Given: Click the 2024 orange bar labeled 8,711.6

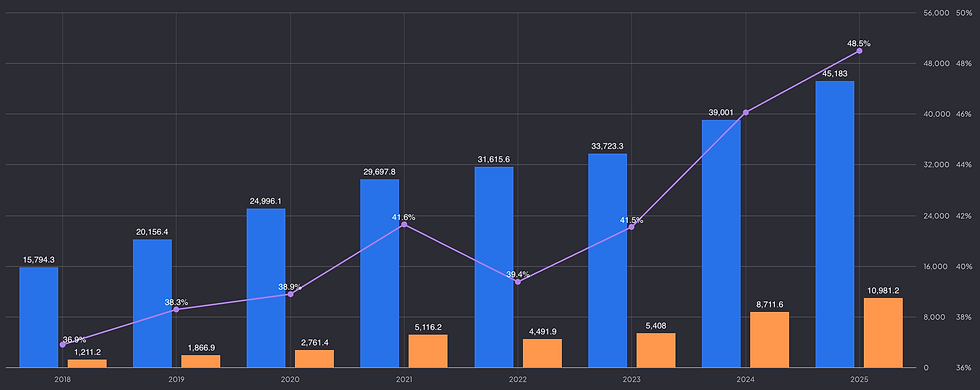Looking at the screenshot, I should point(769,340).
